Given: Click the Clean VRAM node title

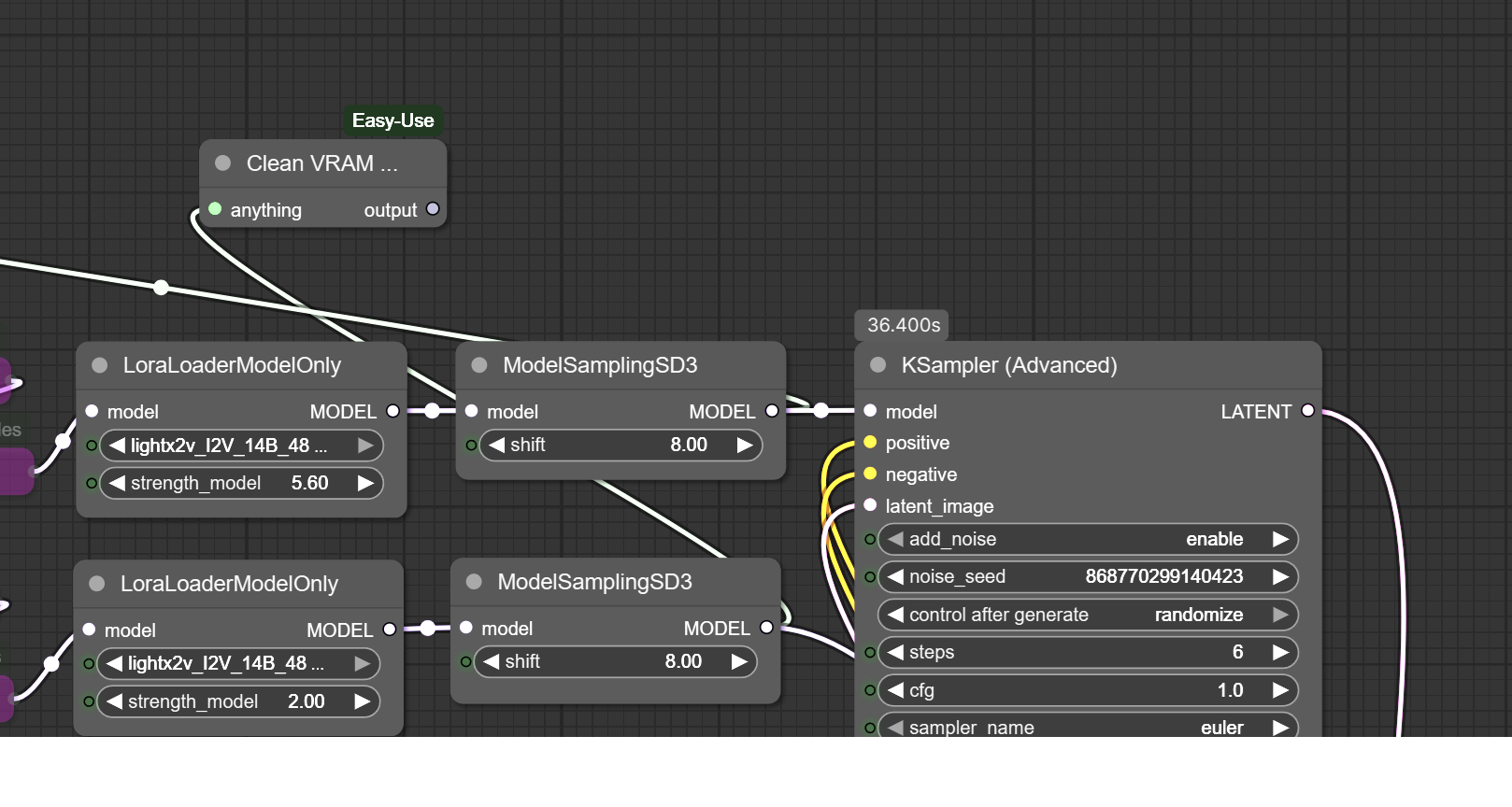Looking at the screenshot, I should pos(321,163).
